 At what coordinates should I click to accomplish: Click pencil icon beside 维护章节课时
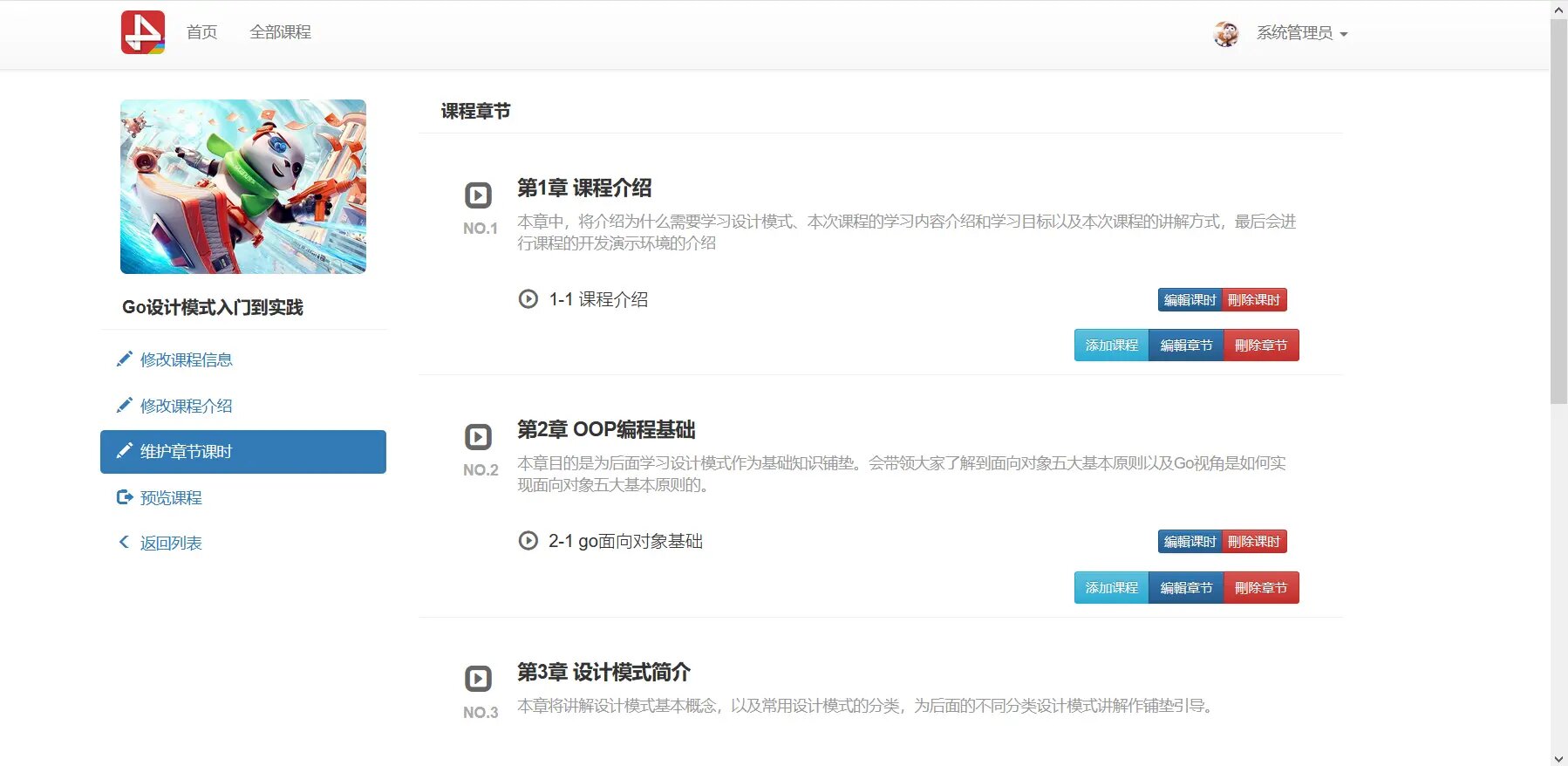(125, 451)
